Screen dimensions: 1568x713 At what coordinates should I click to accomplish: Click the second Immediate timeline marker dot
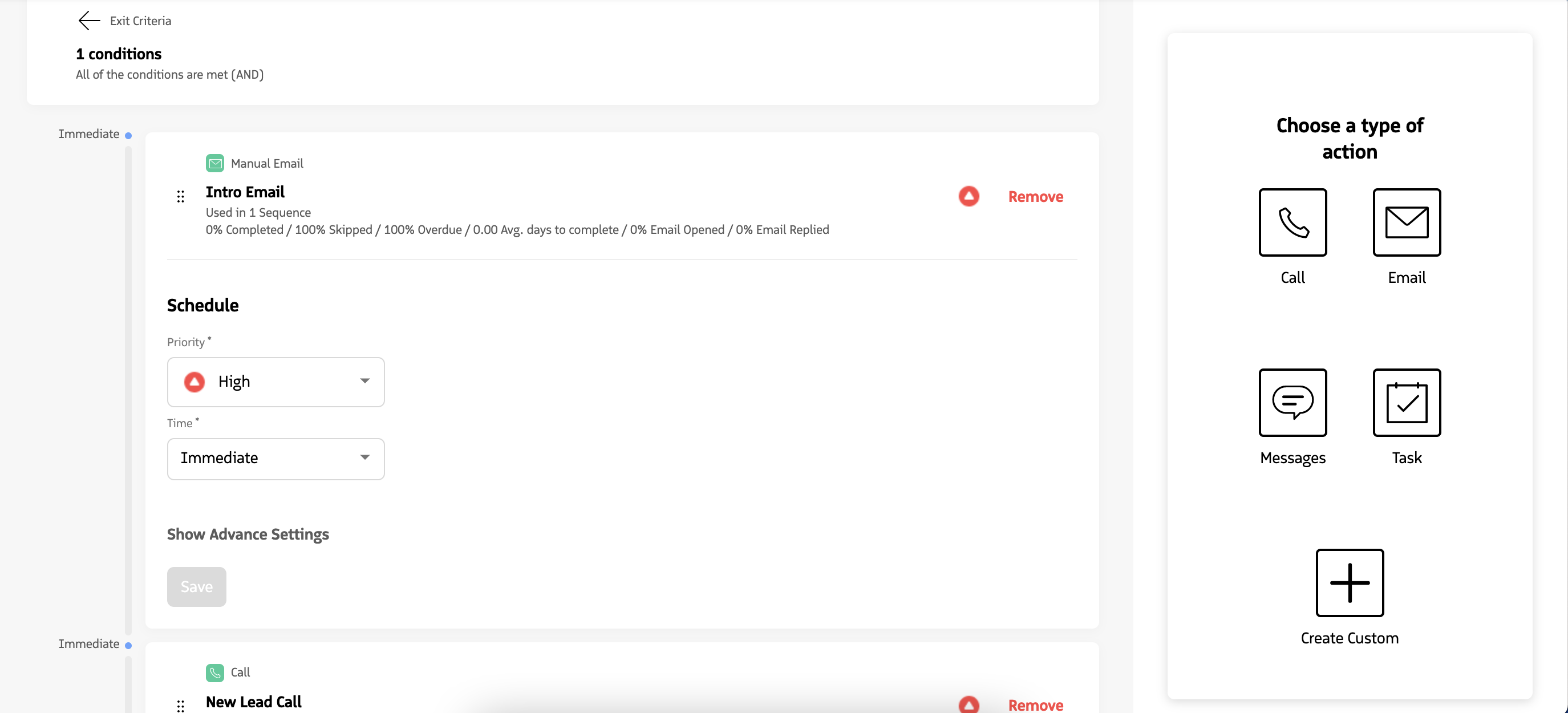pos(128,646)
